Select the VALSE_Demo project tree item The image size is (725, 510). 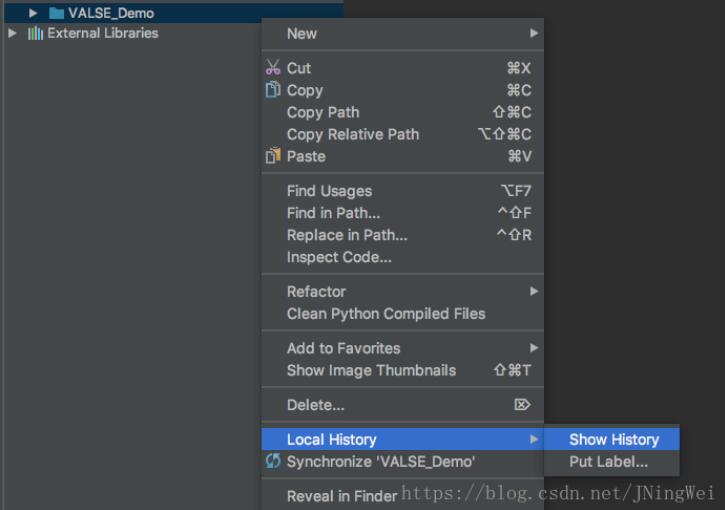tap(110, 13)
